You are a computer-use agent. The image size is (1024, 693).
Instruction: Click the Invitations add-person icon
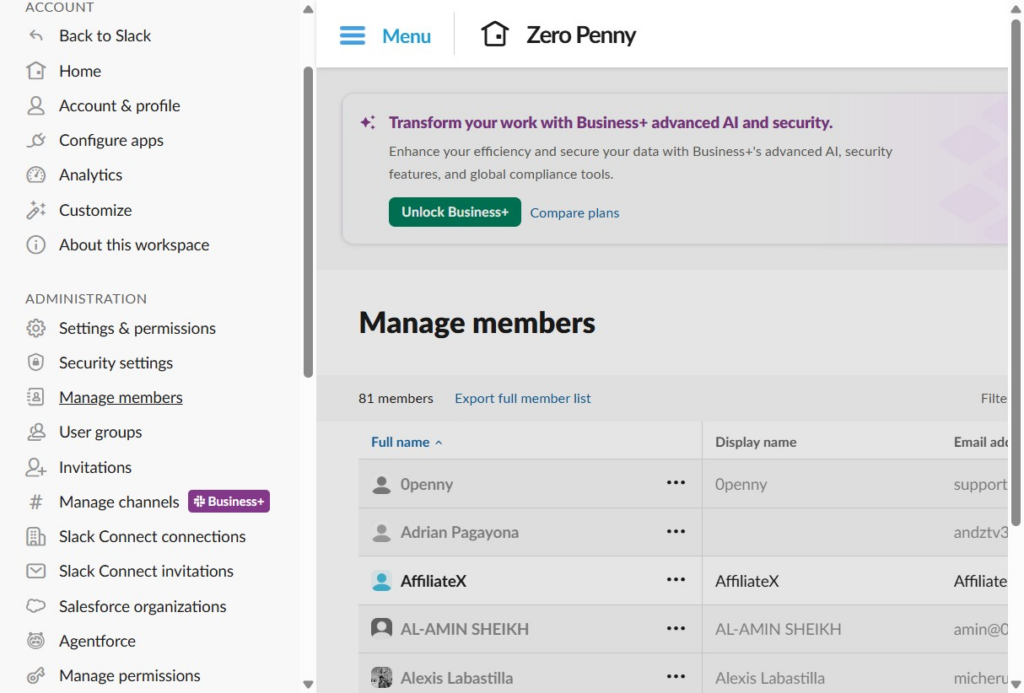pos(36,467)
